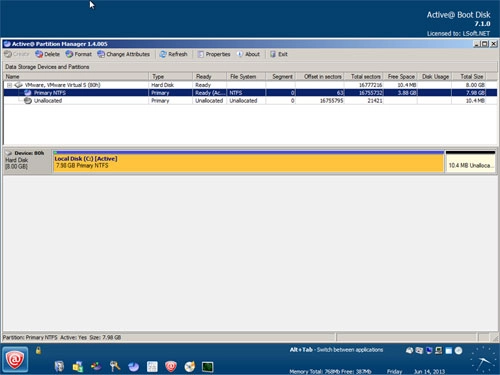
Task: Launch the keys password taskbar icon
Action: pos(115,366)
